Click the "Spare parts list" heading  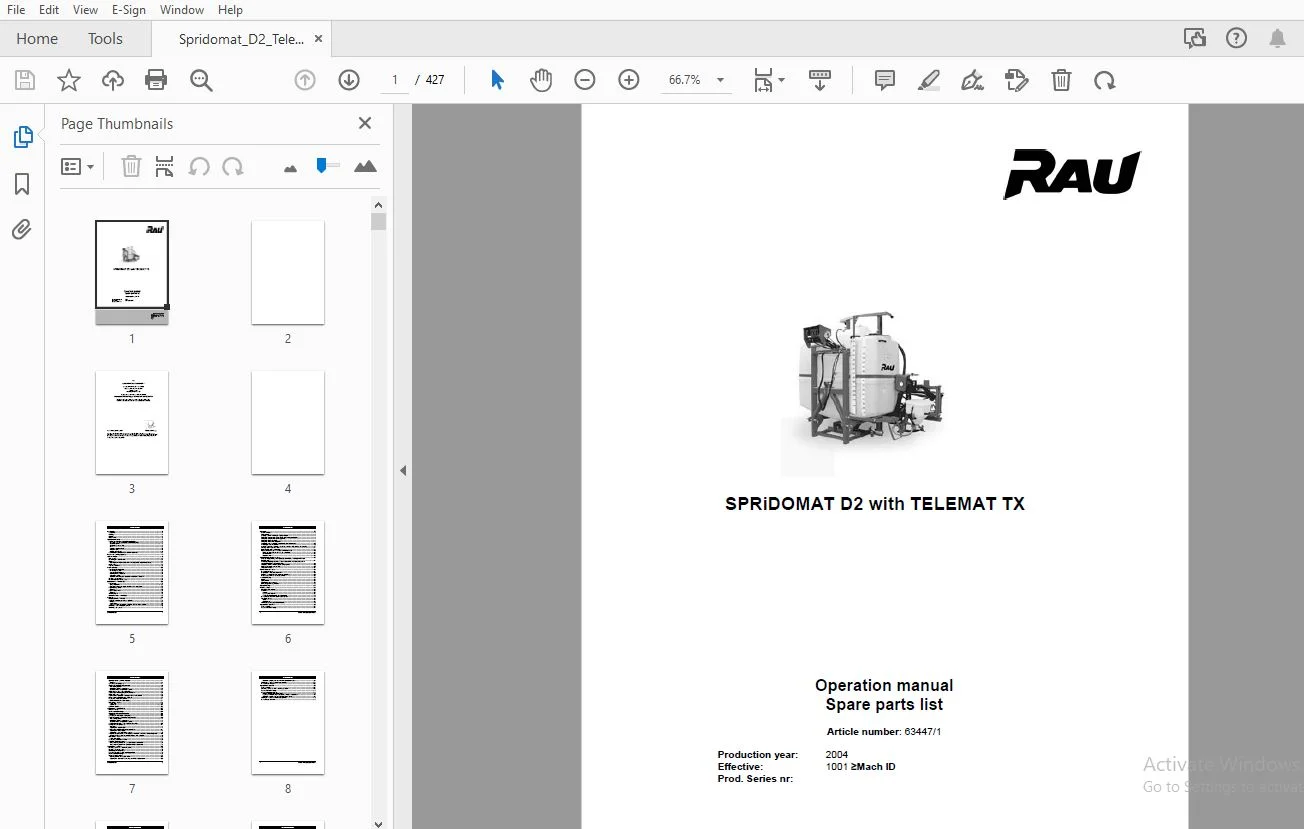884,704
